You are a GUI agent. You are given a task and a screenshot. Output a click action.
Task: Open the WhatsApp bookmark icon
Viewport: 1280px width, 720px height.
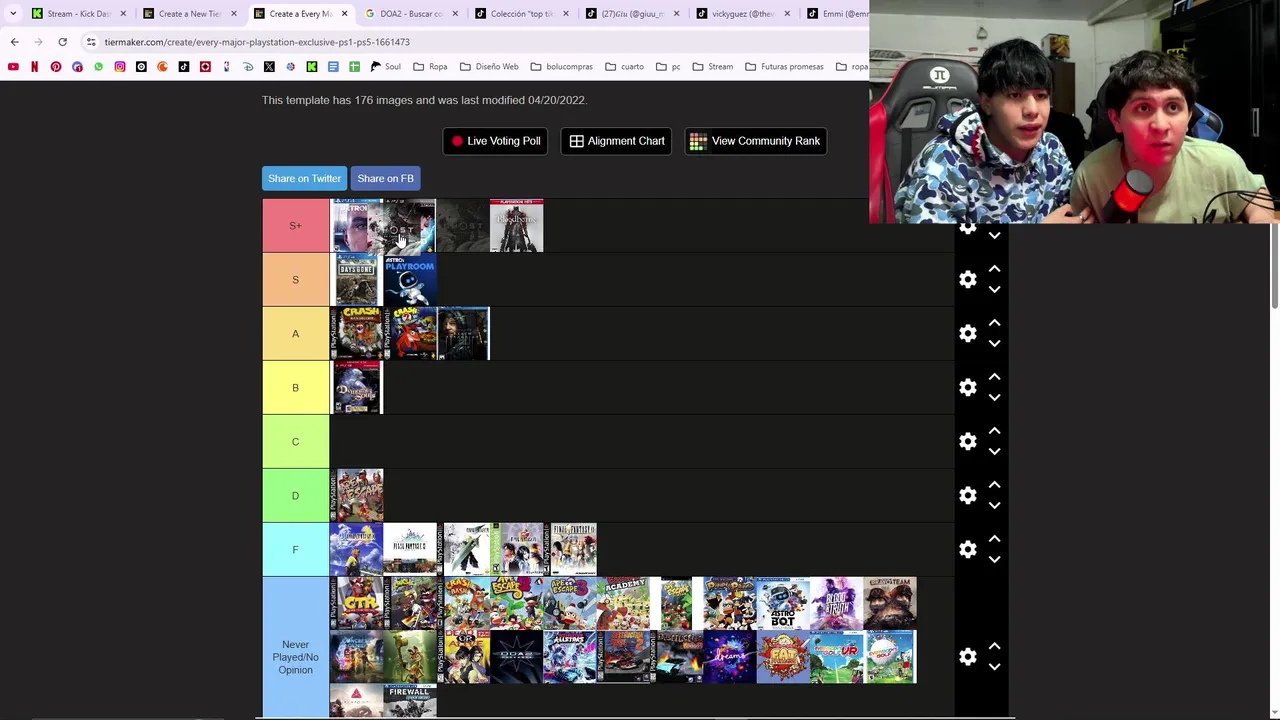(98, 67)
